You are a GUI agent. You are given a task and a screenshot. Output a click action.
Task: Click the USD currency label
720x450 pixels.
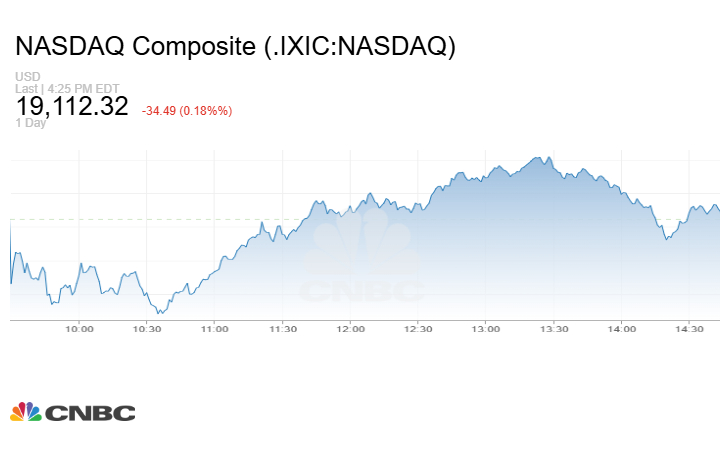[x=27, y=77]
